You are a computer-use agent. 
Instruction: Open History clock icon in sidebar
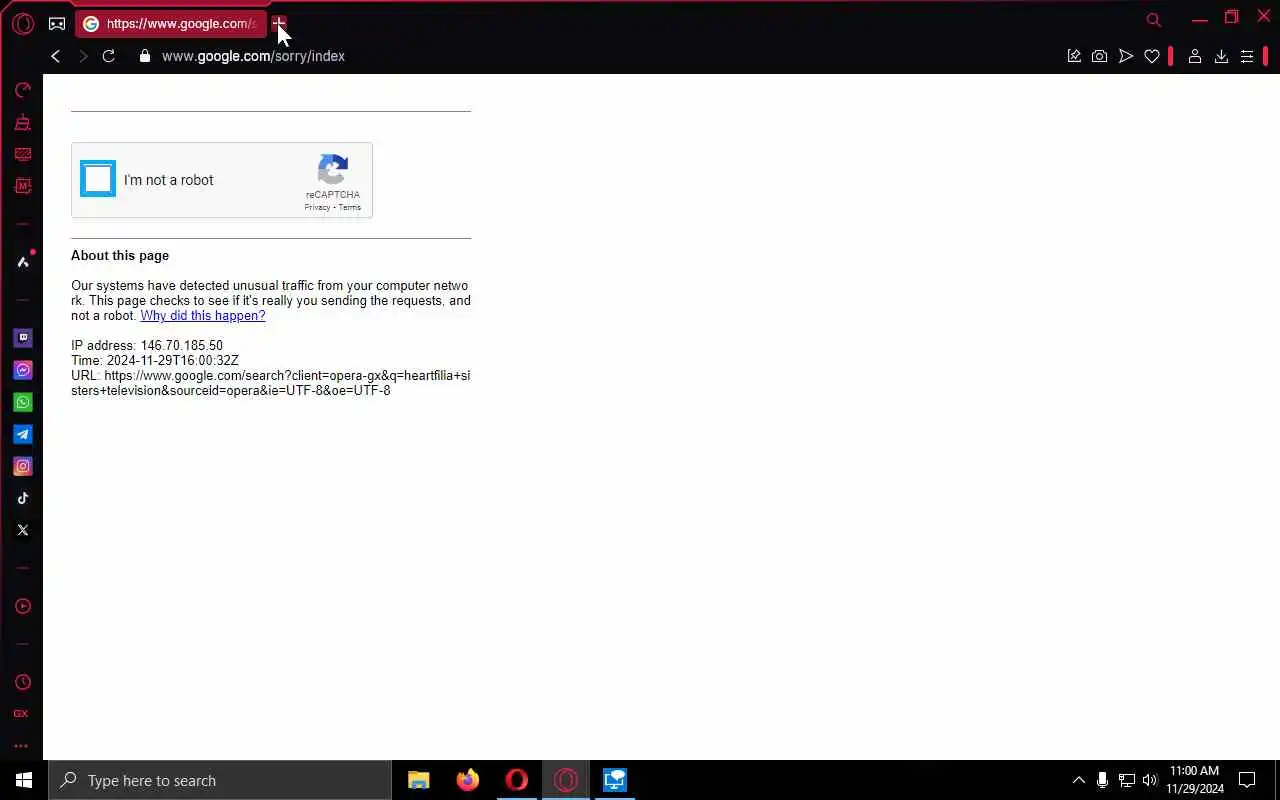click(22, 682)
